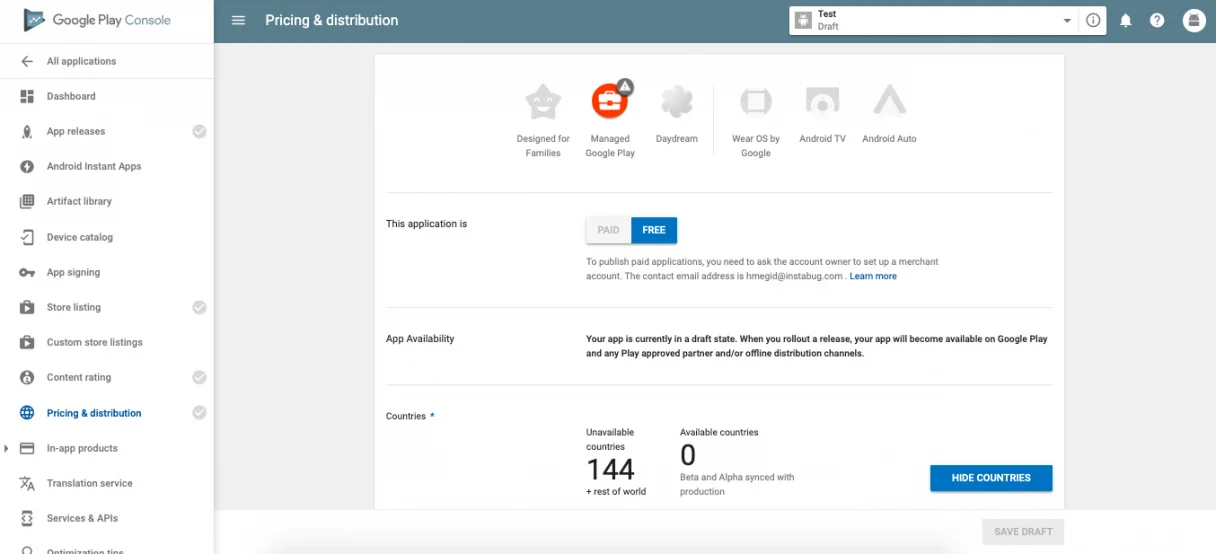Click the Translation service icon
This screenshot has height=554, width=1216.
(x=27, y=483)
